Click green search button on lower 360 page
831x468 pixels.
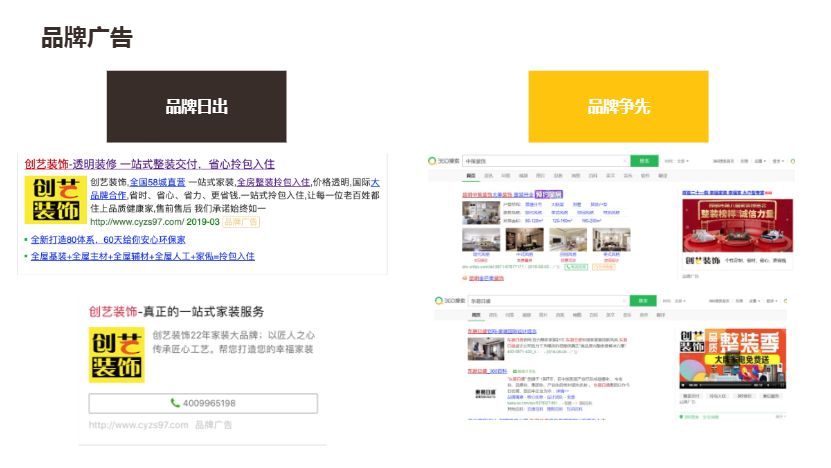click(x=643, y=301)
